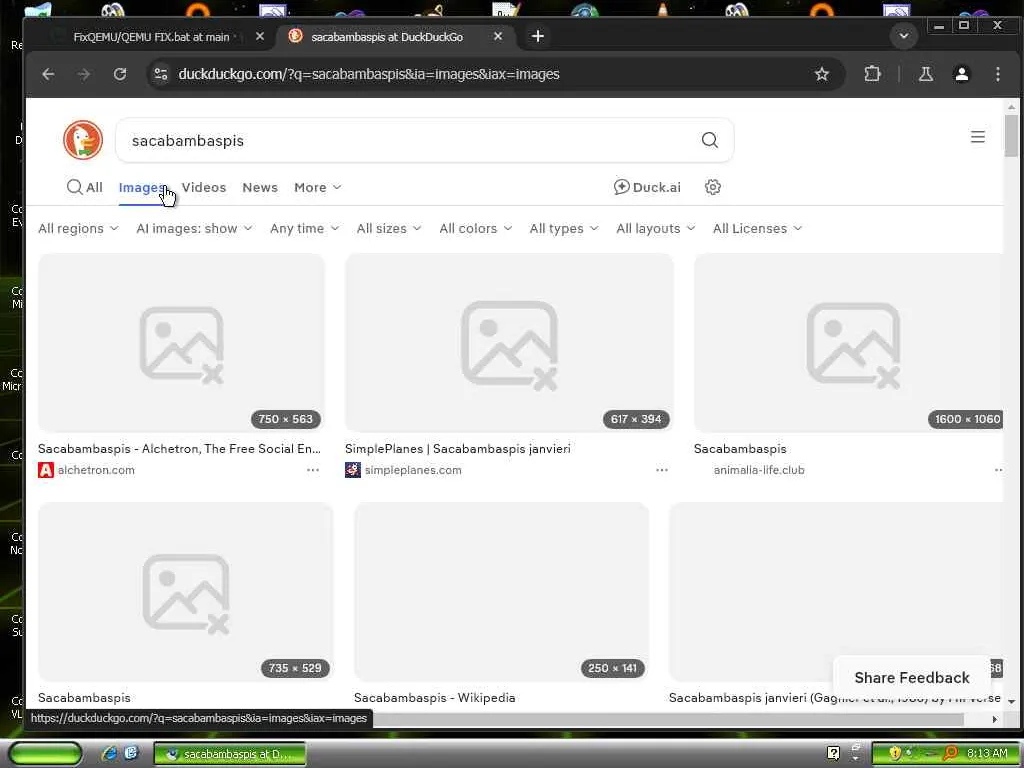
Task: Open site information icon in address bar
Action: tap(161, 74)
